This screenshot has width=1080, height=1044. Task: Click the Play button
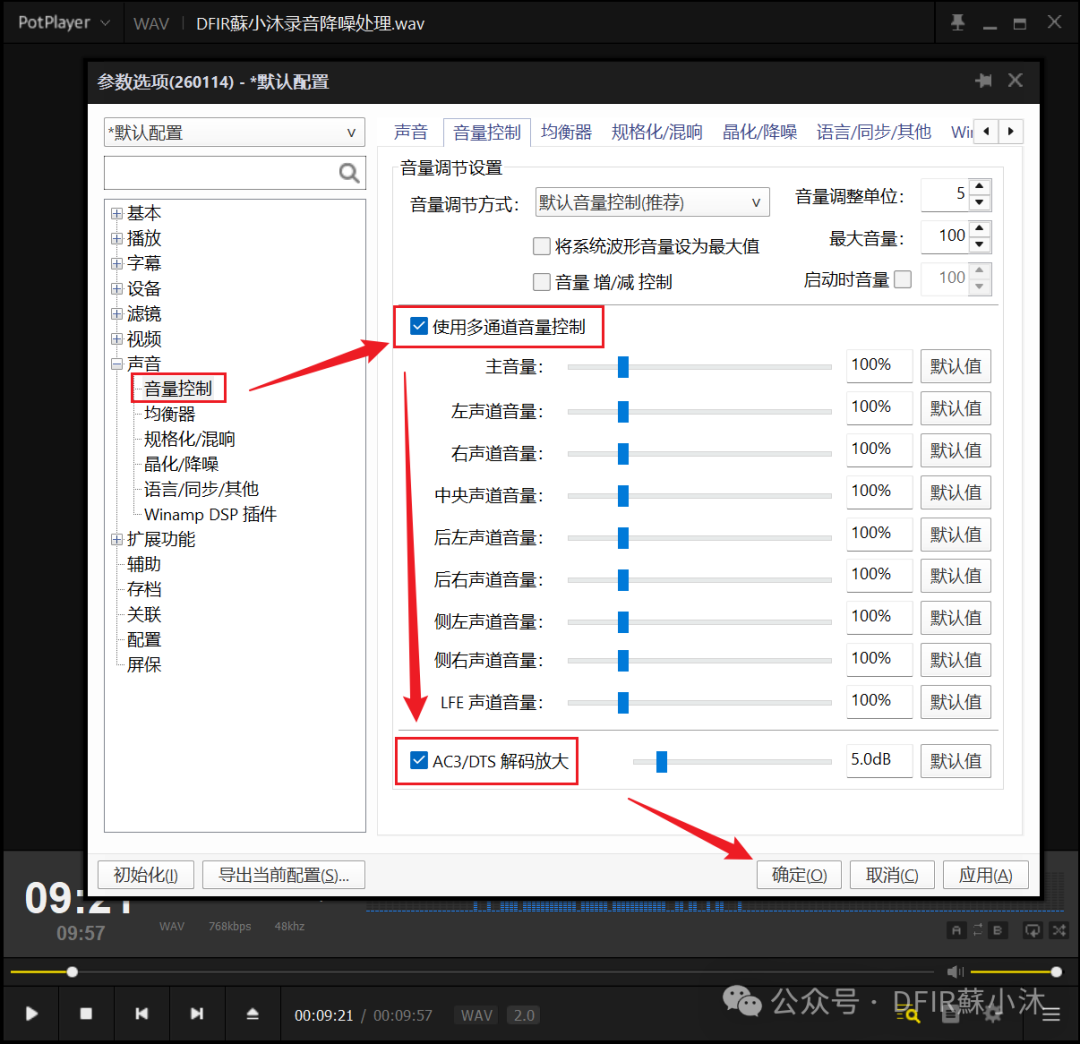click(x=31, y=1014)
